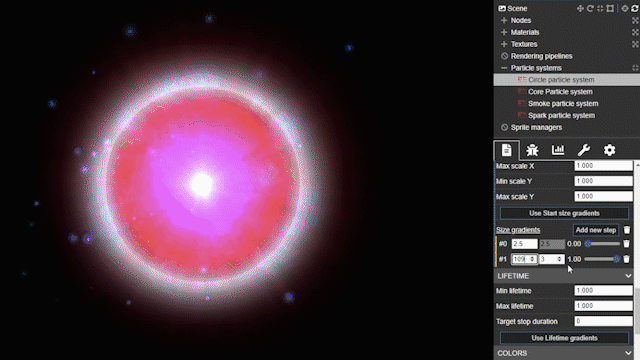Click the Circle particle system row icon
This screenshot has height=360, width=640.
(x=522, y=80)
